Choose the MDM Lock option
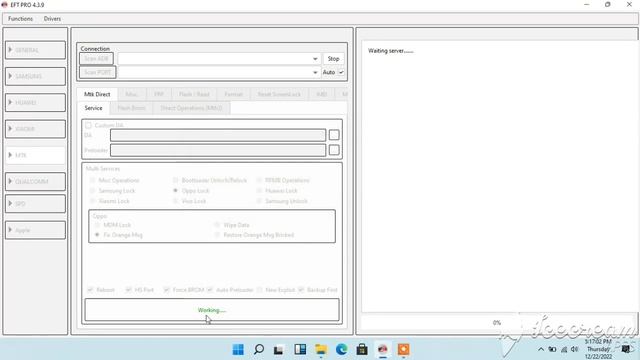 (x=97, y=225)
